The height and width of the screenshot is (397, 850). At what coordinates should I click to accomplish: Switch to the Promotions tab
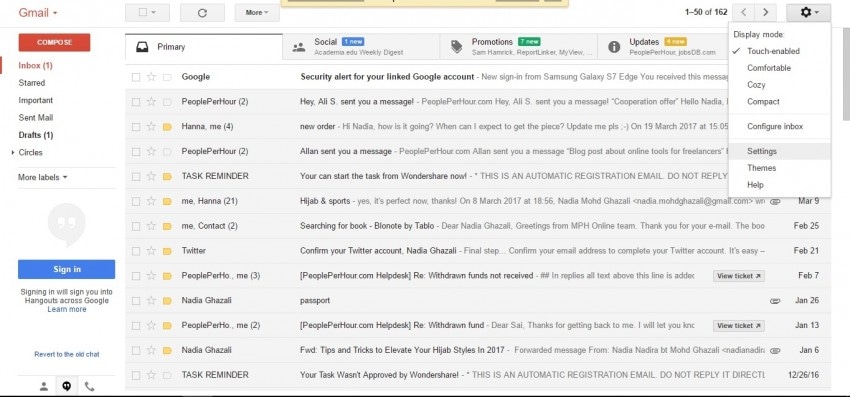(519, 47)
